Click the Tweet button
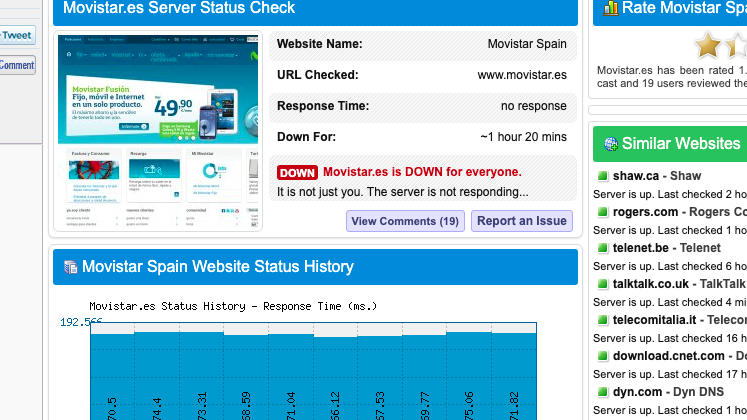Screen dimensions: 747x420 (17, 35)
